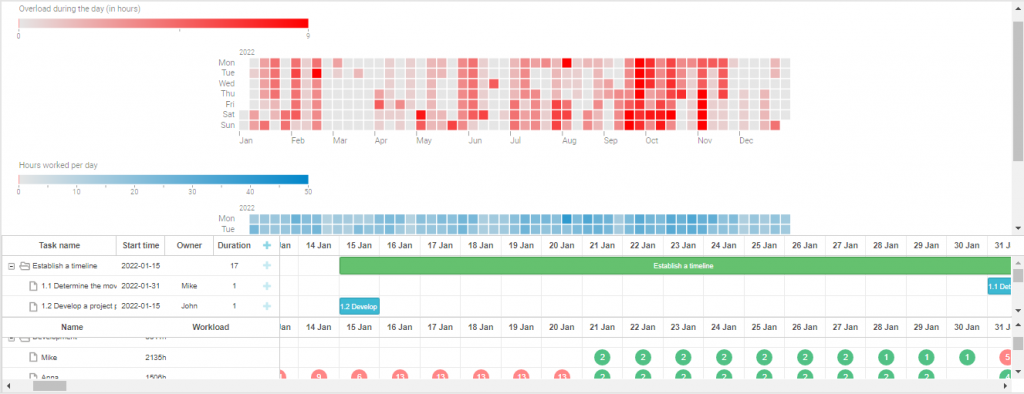Select the green Establish a timeline bar
The image size is (1024, 394).
click(676, 266)
